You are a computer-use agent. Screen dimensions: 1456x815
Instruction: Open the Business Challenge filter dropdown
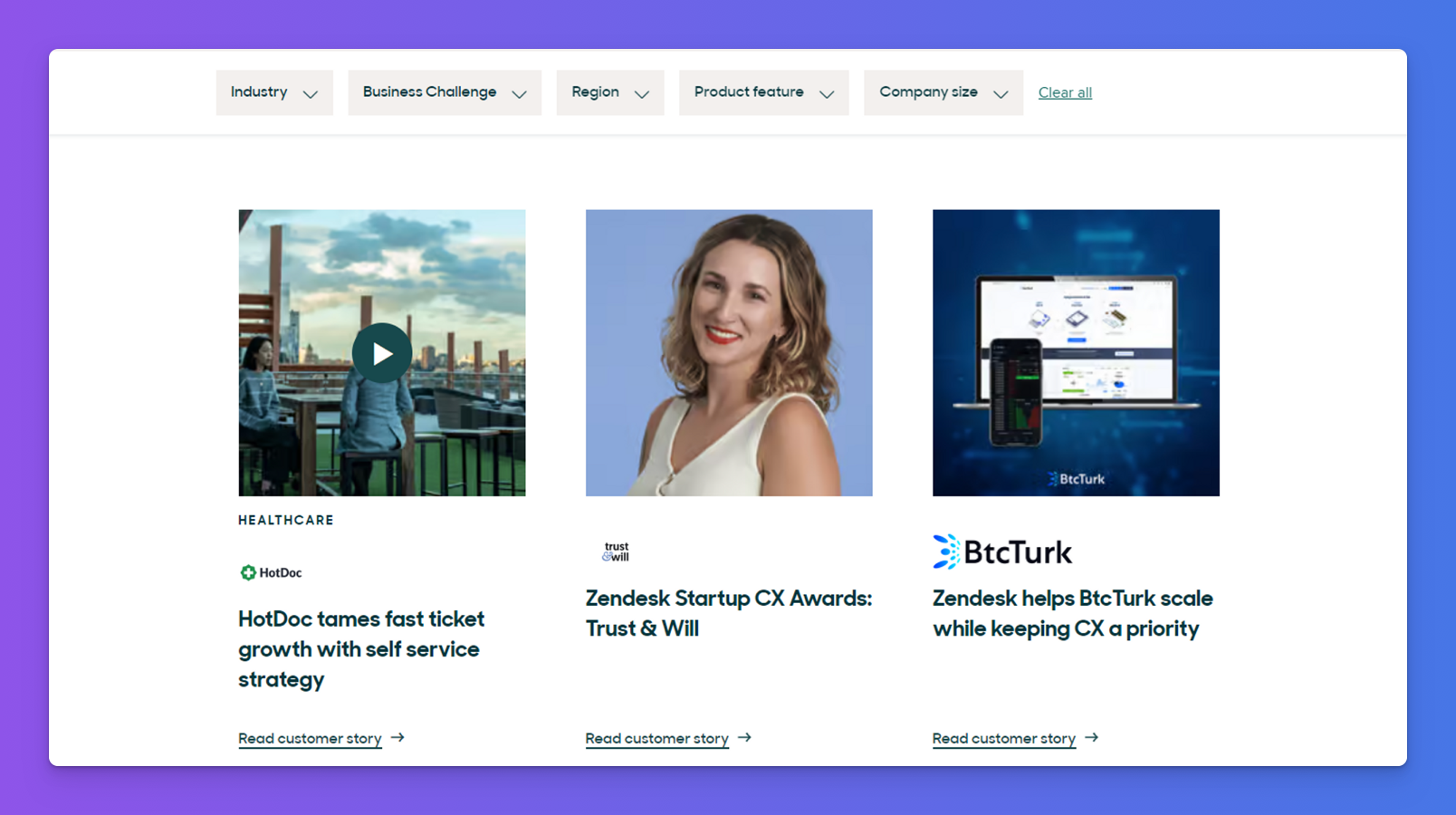click(x=445, y=92)
